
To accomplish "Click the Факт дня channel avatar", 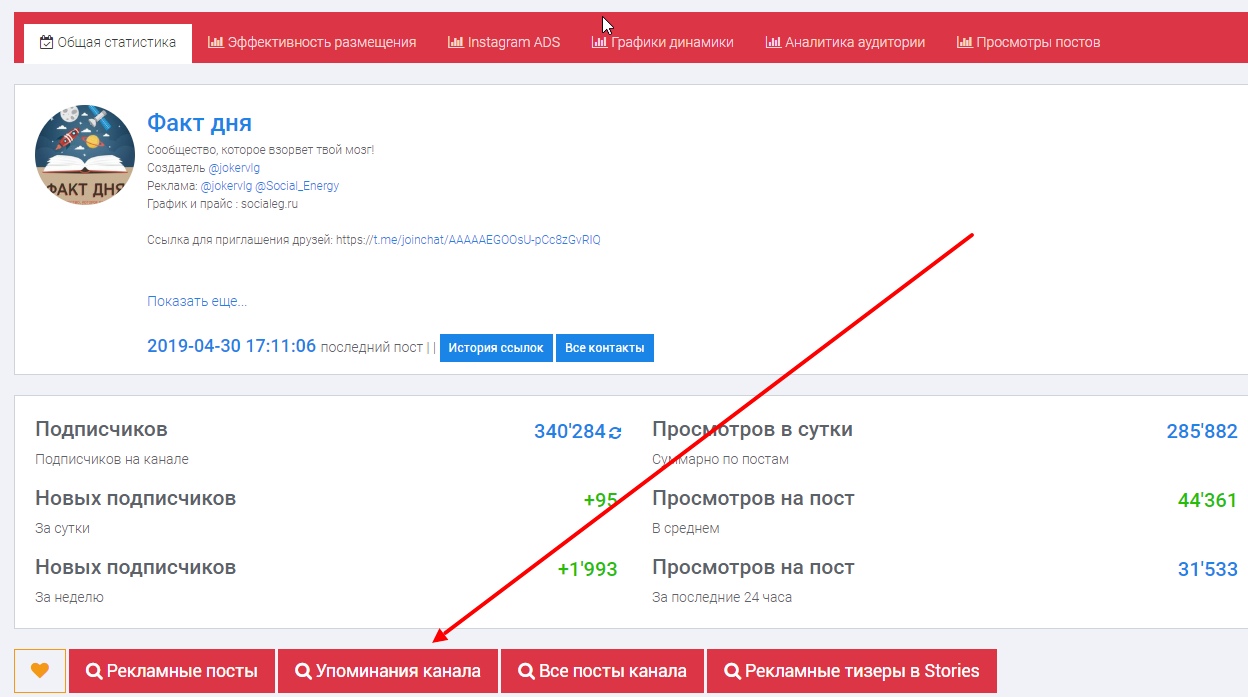I will pos(85,155).
